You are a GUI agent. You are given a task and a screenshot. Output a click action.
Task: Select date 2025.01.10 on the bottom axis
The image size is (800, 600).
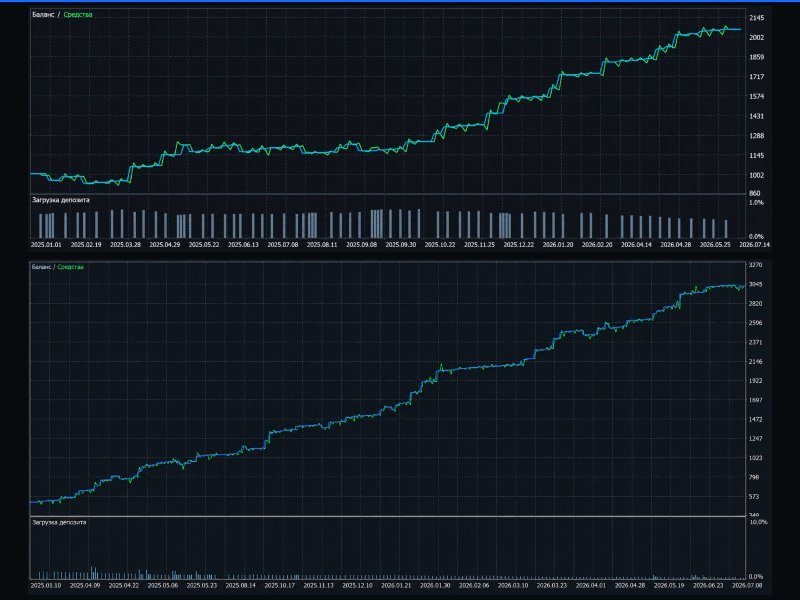[x=46, y=586]
